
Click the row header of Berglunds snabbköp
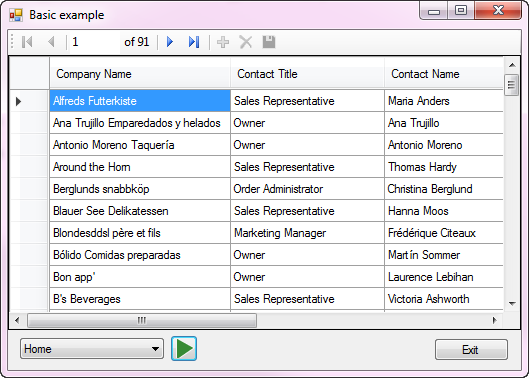(x=29, y=189)
